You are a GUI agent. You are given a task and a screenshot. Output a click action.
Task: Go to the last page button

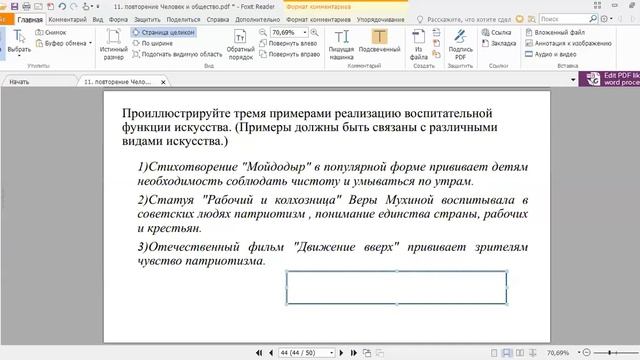353,353
